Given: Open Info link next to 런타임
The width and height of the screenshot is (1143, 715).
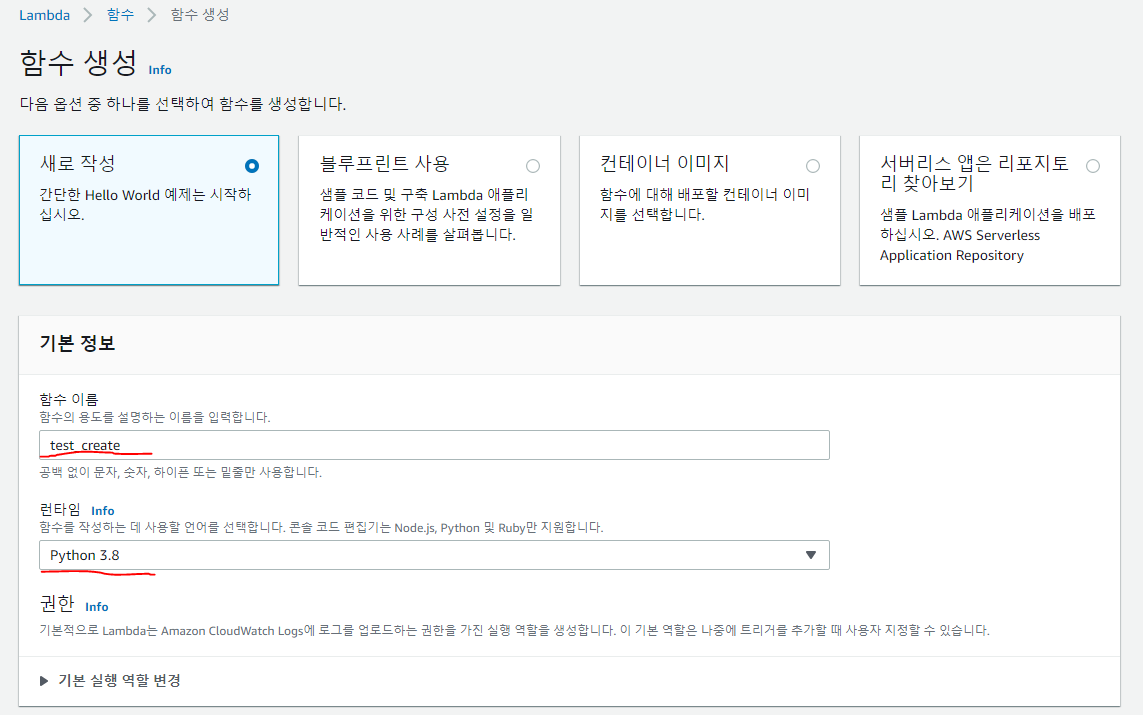Looking at the screenshot, I should point(103,511).
